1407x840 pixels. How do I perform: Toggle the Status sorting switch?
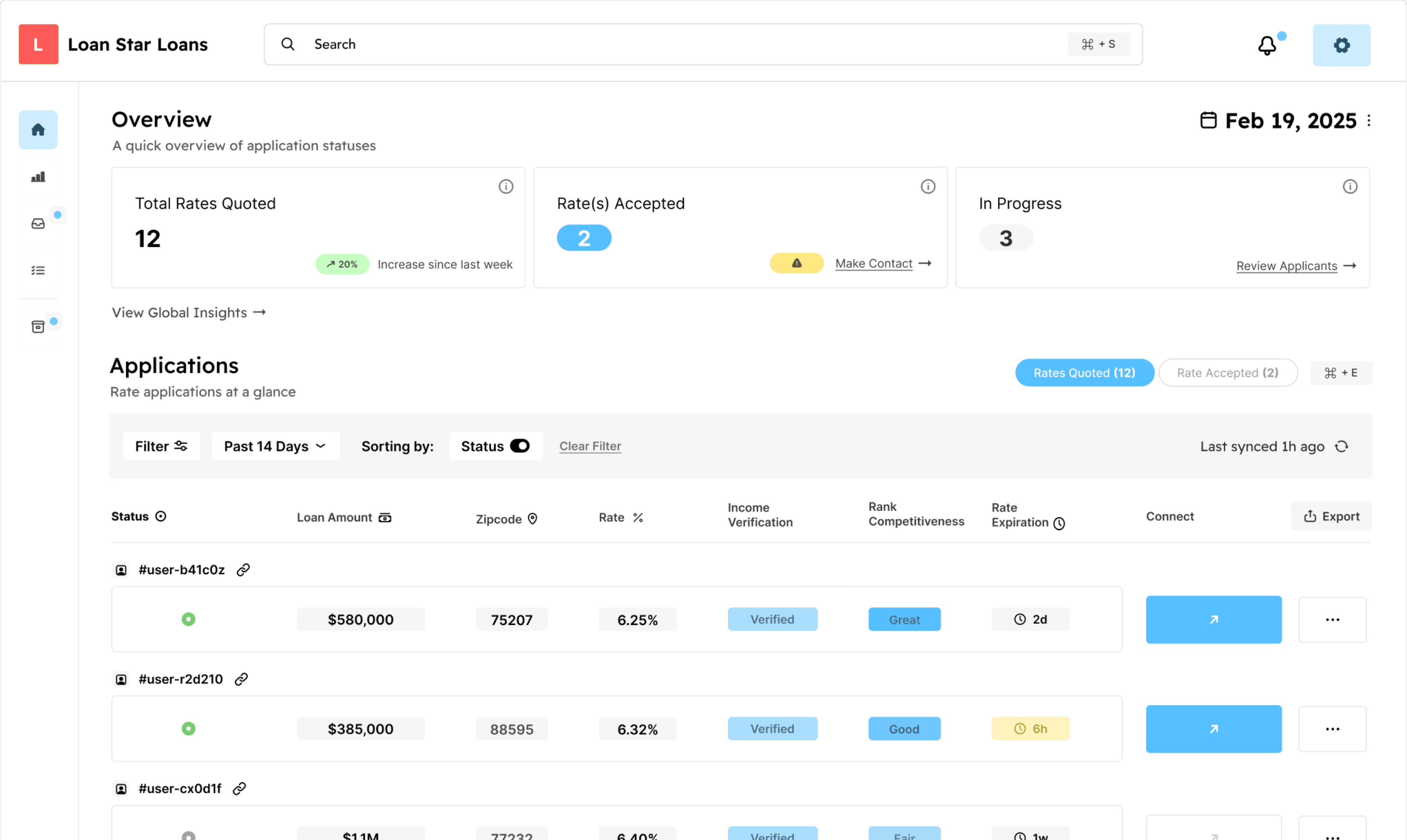tap(520, 446)
